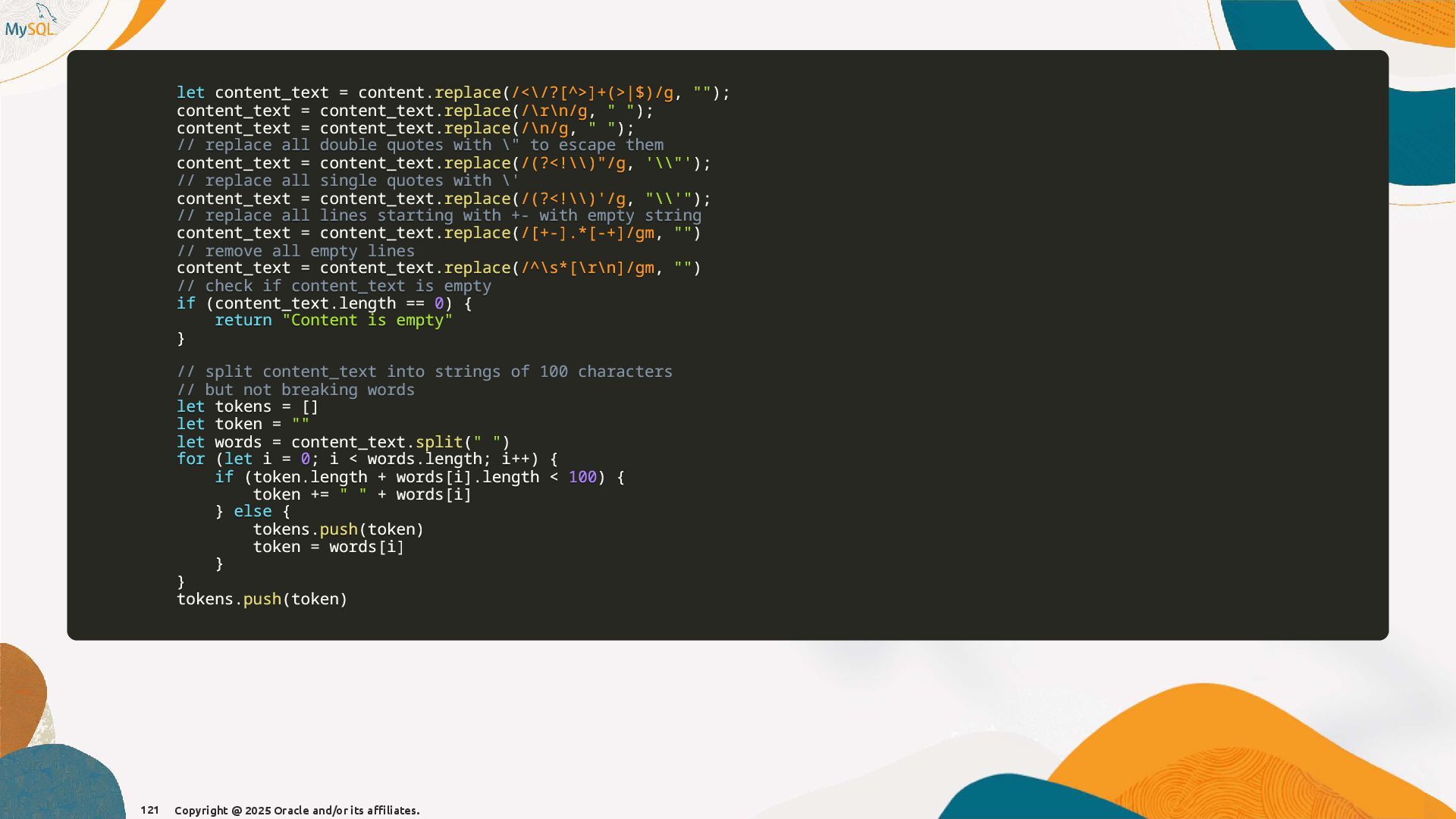Click the for loop header line
The width and height of the screenshot is (1456, 819).
point(367,459)
